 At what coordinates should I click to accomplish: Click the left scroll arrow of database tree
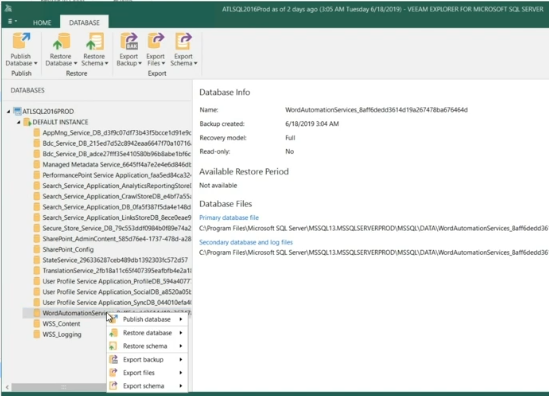(x=7, y=387)
